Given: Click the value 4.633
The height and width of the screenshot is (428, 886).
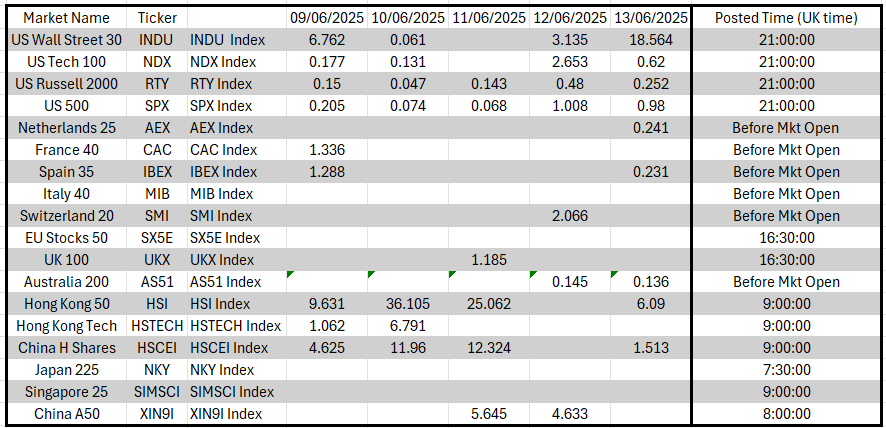Looking at the screenshot, I should tap(570, 414).
